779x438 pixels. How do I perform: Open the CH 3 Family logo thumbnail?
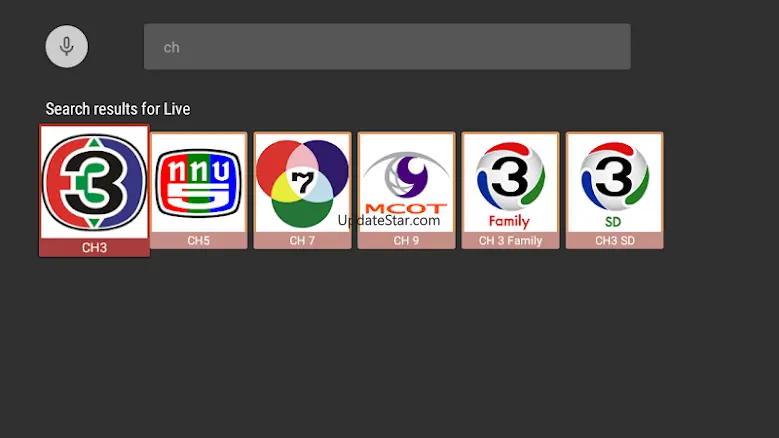coord(510,183)
